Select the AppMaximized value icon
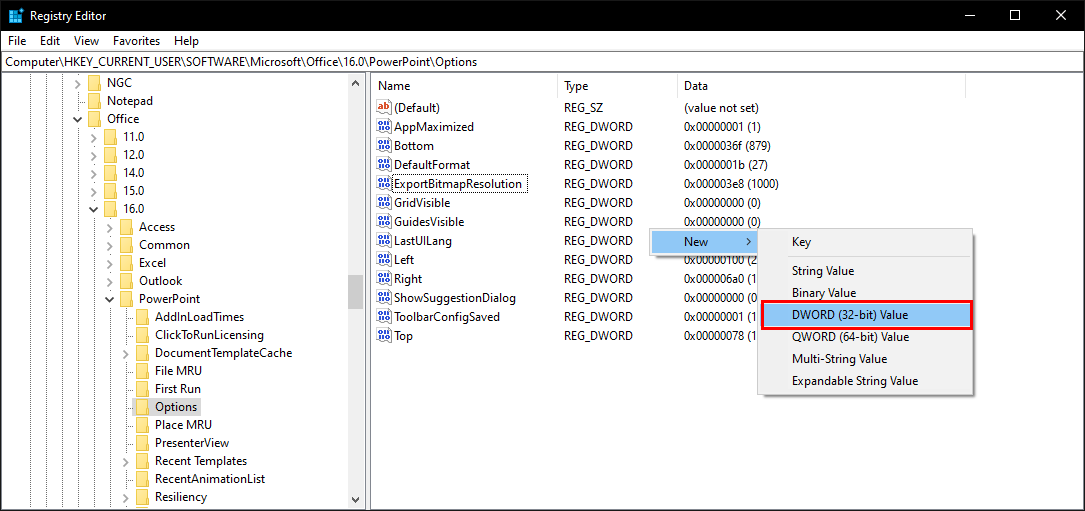The width and height of the screenshot is (1085, 511). 383,127
